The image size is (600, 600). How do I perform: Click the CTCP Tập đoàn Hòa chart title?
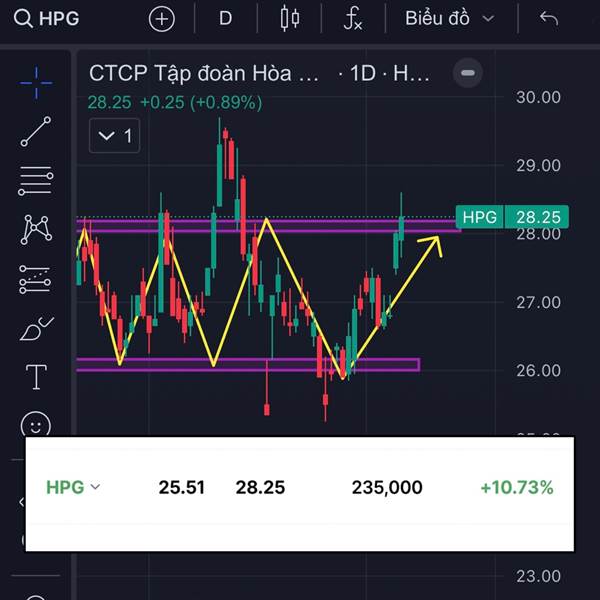(204, 73)
